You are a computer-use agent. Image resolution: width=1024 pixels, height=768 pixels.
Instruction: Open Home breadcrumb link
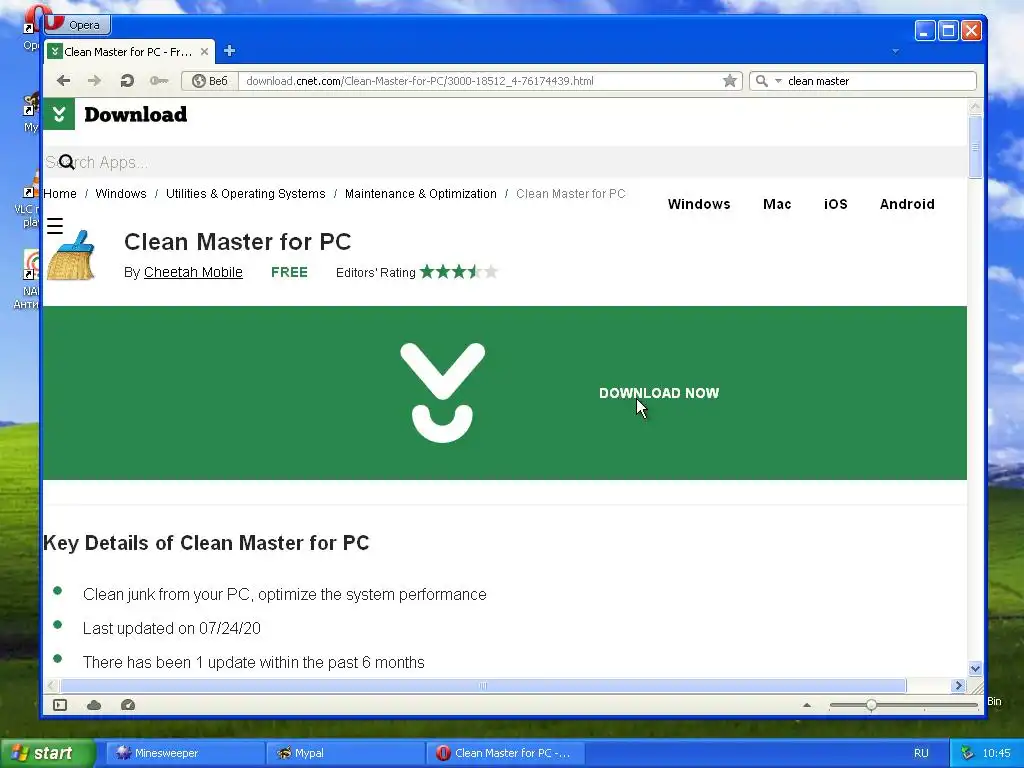point(59,193)
